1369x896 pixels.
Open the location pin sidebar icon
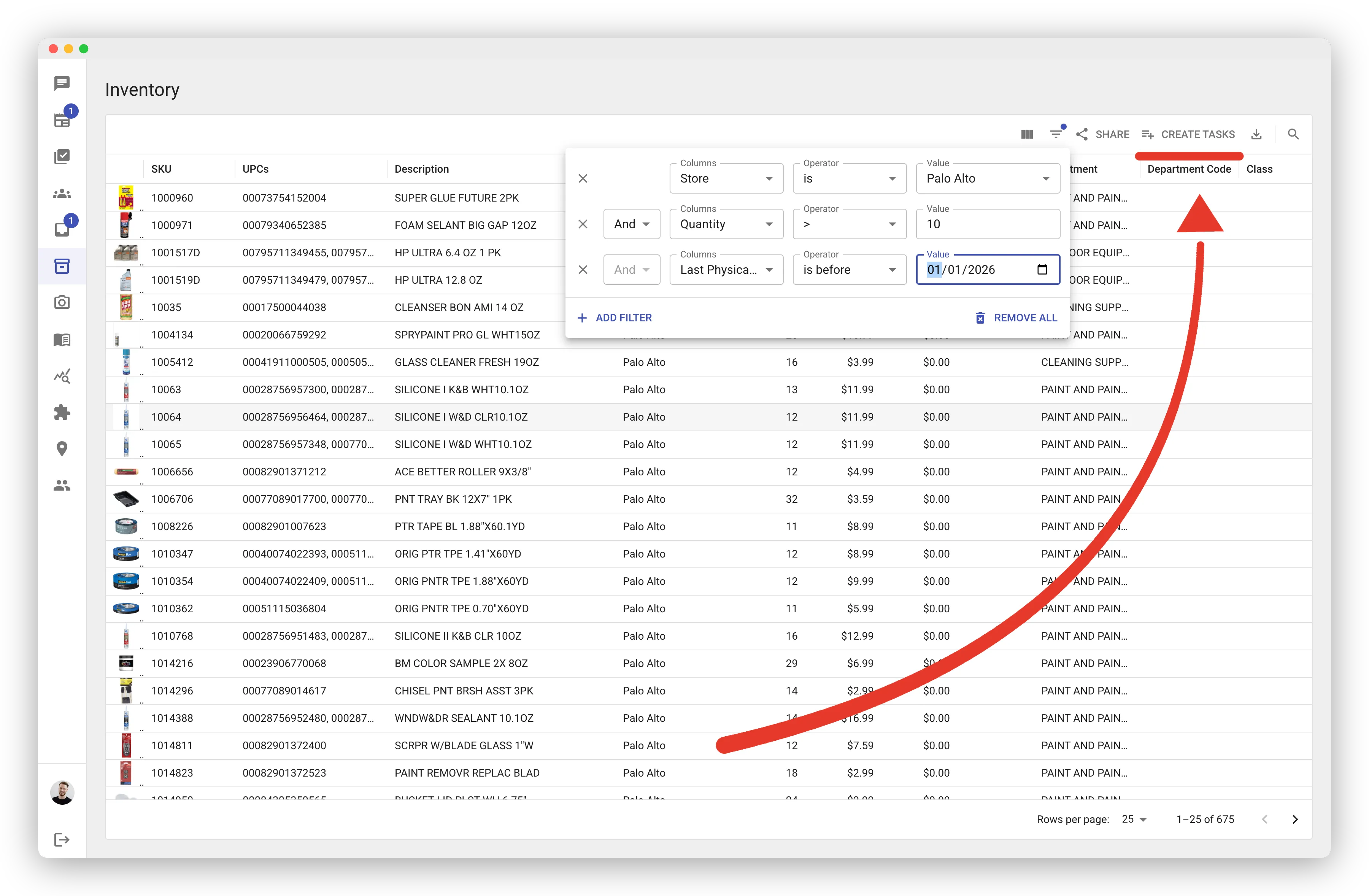(62, 449)
